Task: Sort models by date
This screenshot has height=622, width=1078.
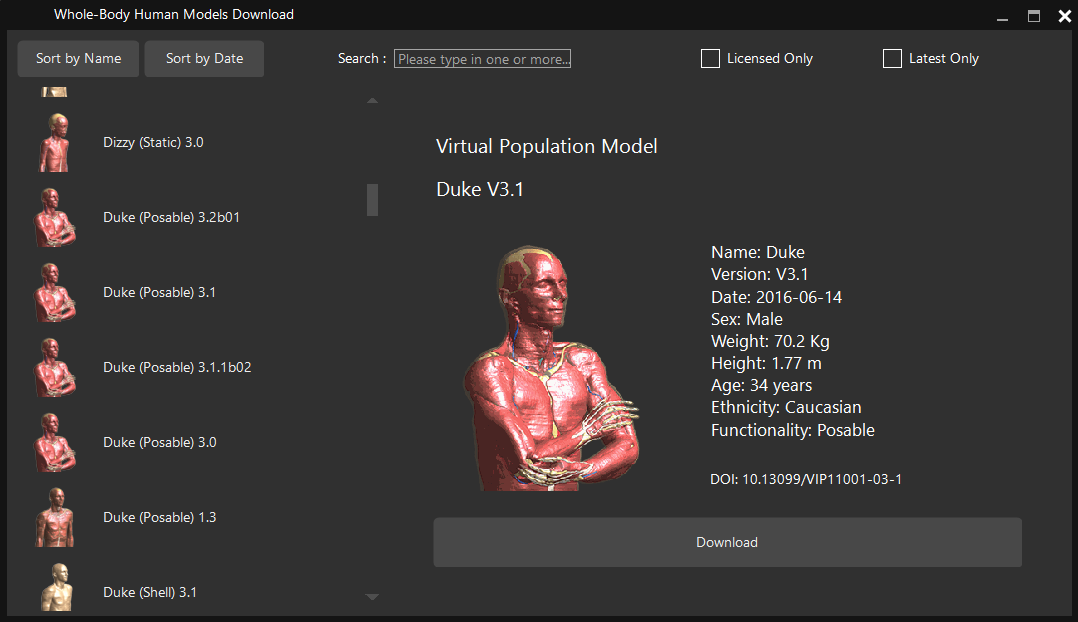Action: (204, 59)
